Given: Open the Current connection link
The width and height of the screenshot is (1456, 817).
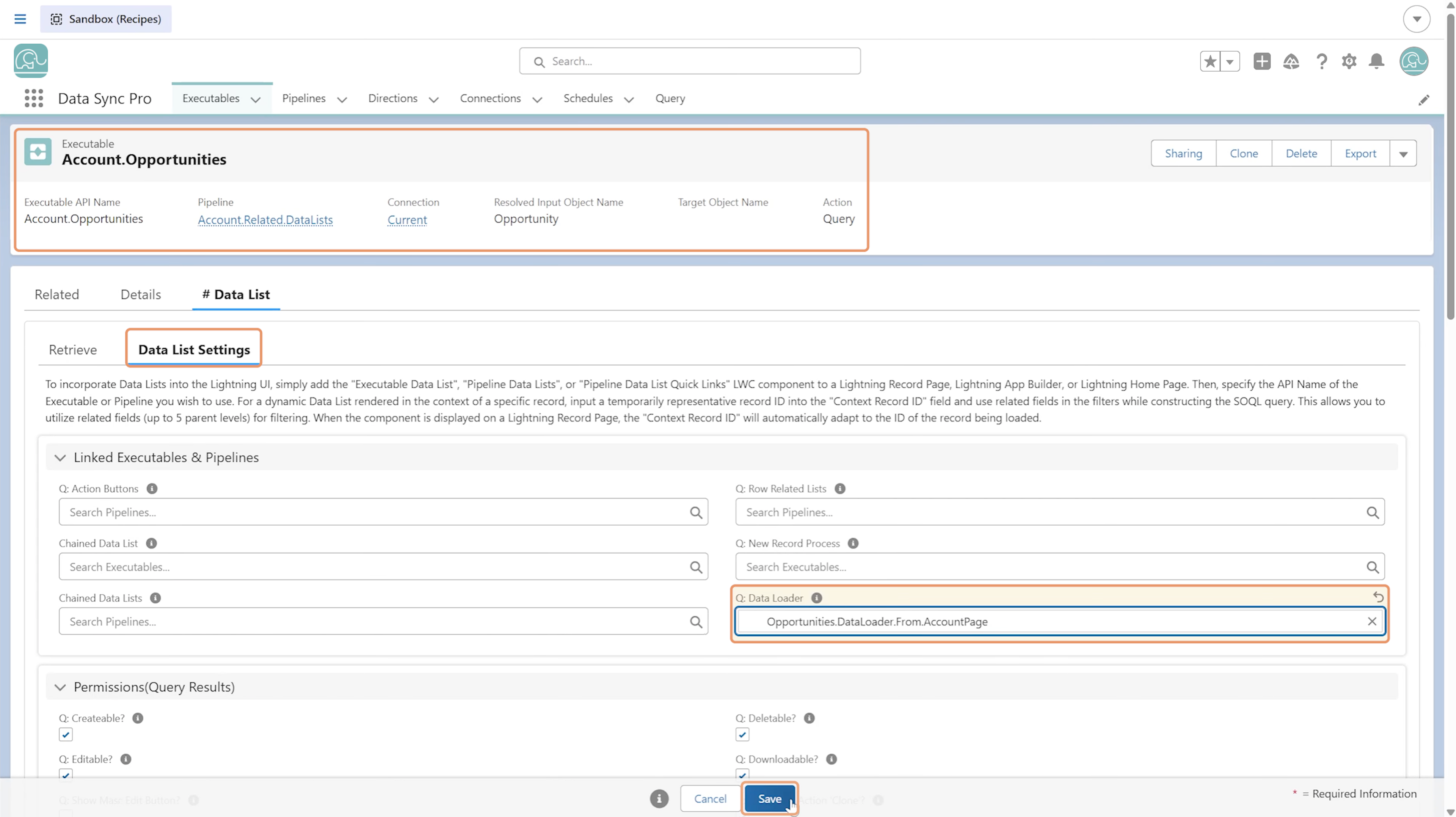Looking at the screenshot, I should coord(407,220).
